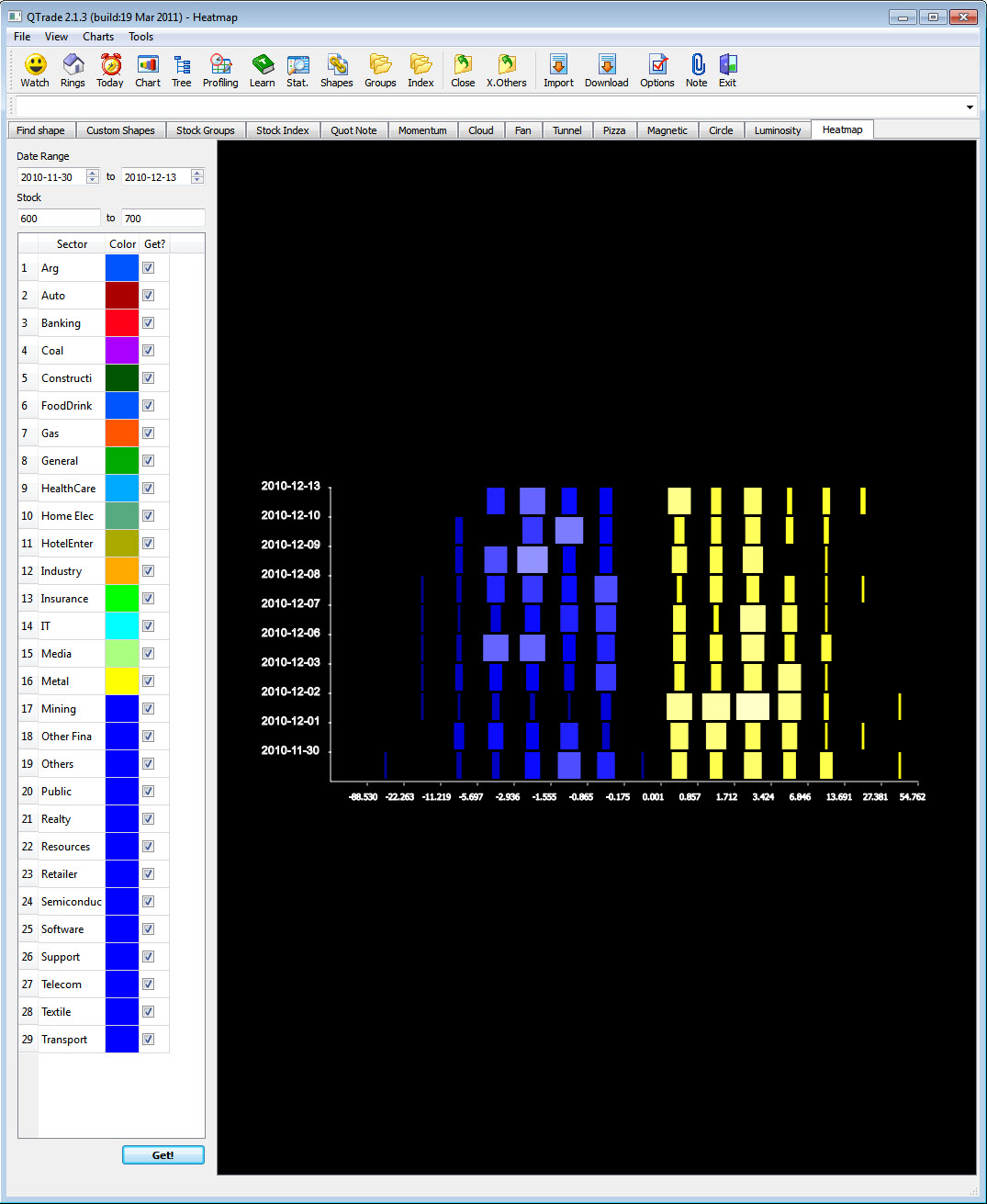Switch to the Momentum tab
The height and width of the screenshot is (1204, 987).
click(422, 129)
